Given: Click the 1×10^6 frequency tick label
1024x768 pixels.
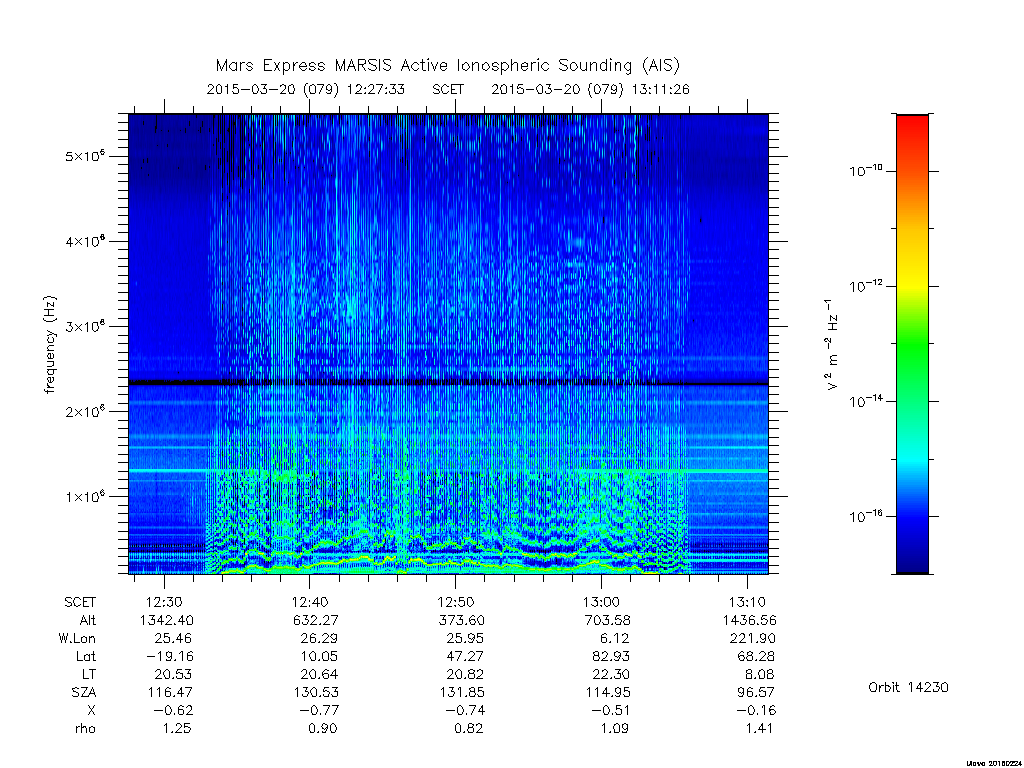Looking at the screenshot, I should (x=85, y=496).
